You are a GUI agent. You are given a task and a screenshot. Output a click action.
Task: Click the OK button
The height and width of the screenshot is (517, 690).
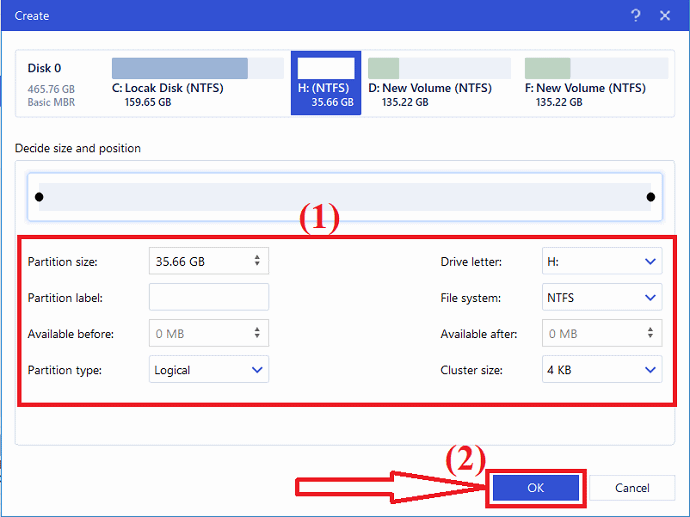click(x=536, y=488)
